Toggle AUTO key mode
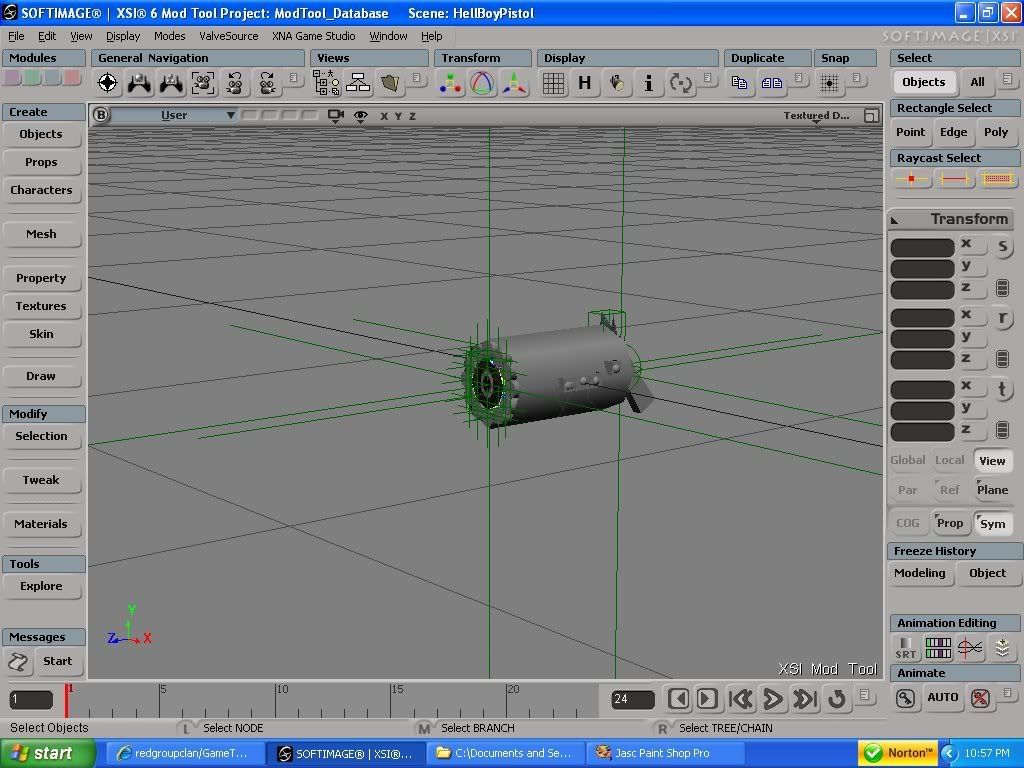The width and height of the screenshot is (1024, 768). point(942,697)
